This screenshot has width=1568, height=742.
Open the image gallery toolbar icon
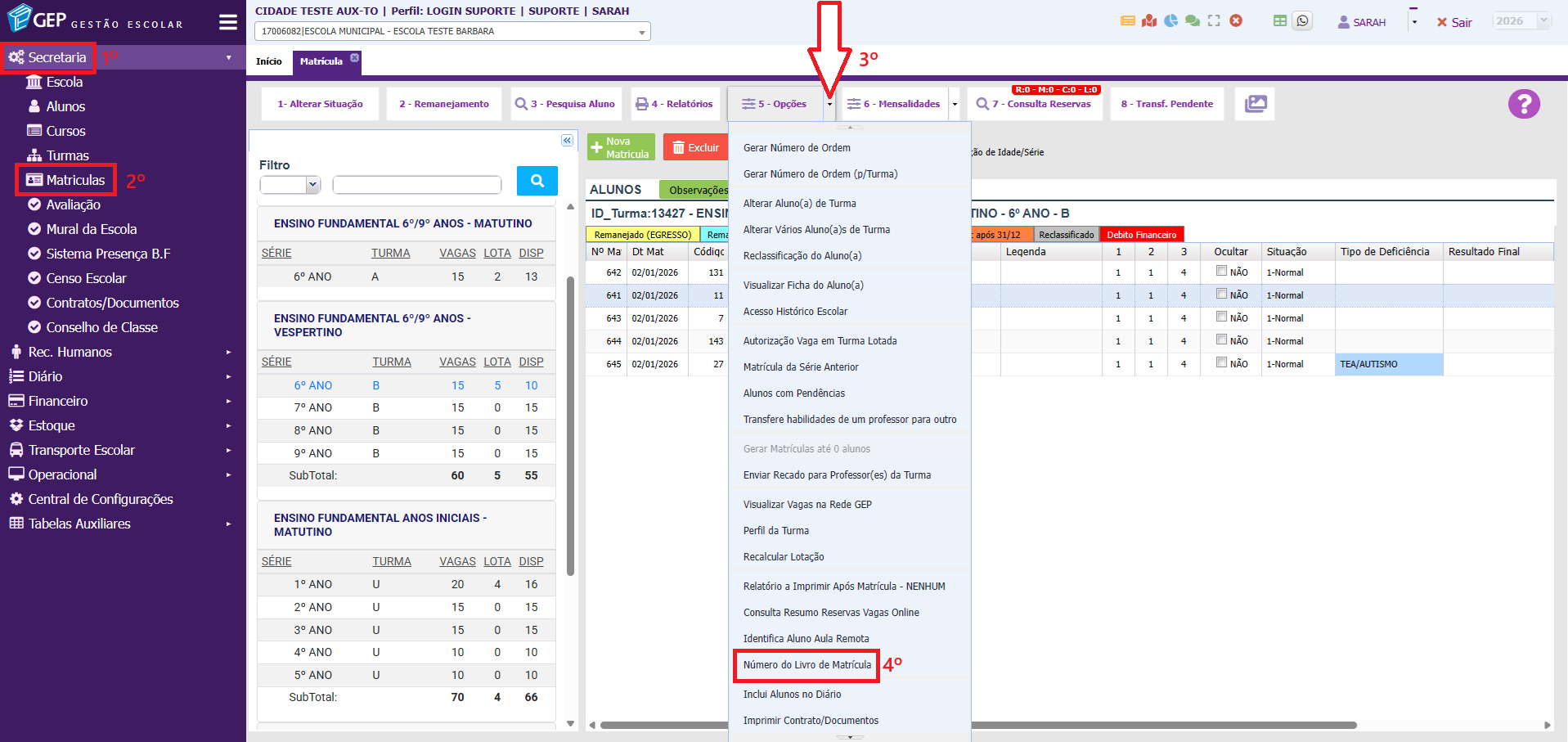click(1255, 104)
